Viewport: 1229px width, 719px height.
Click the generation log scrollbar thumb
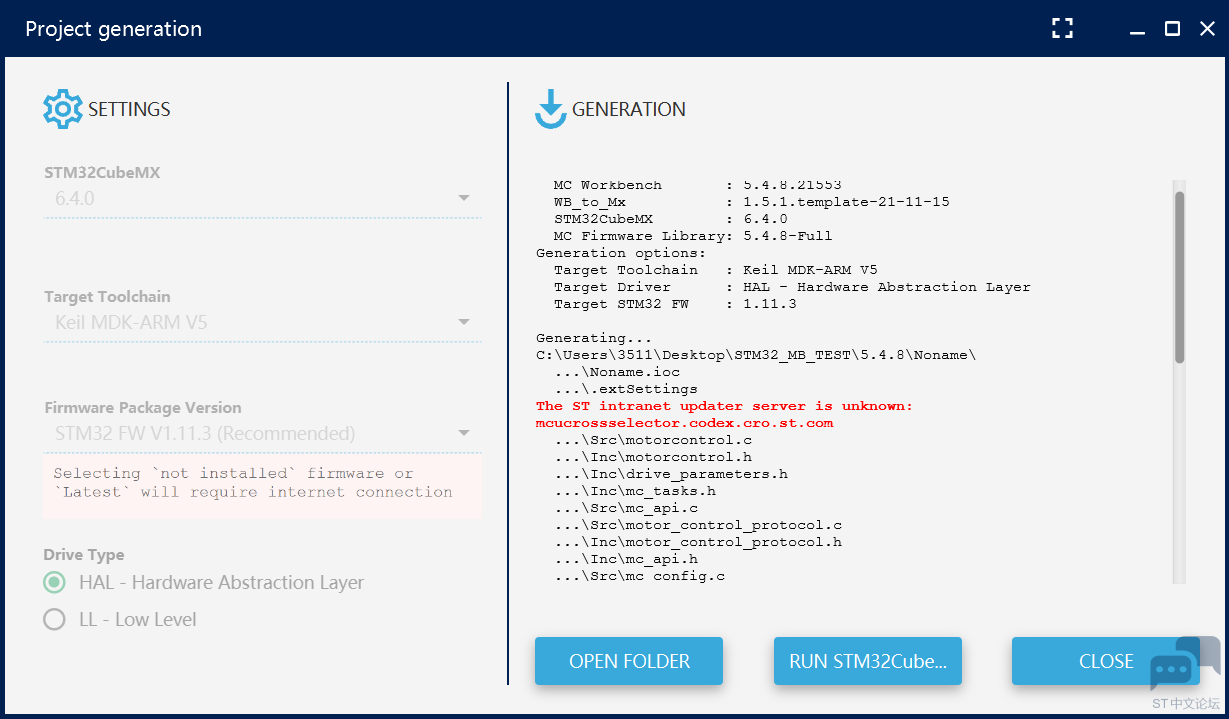point(1179,277)
